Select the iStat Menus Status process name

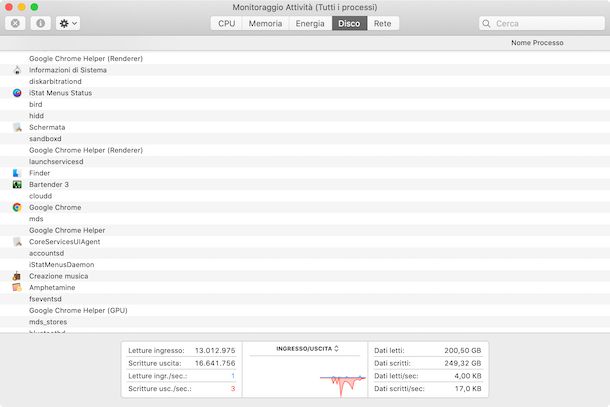[60, 93]
